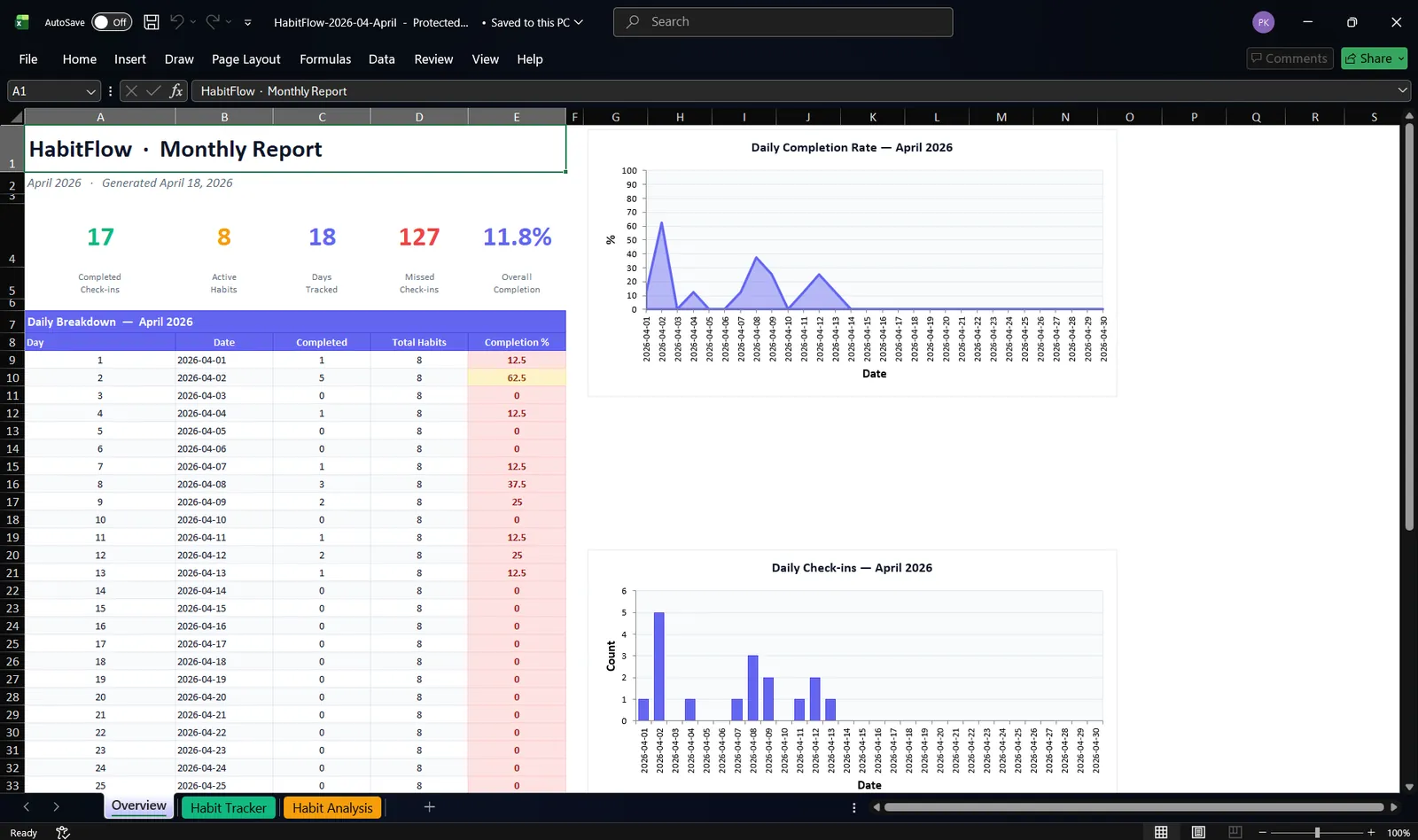Expand the formula bar with the chevron
Screen dimensions: 1418x840
1402,90
